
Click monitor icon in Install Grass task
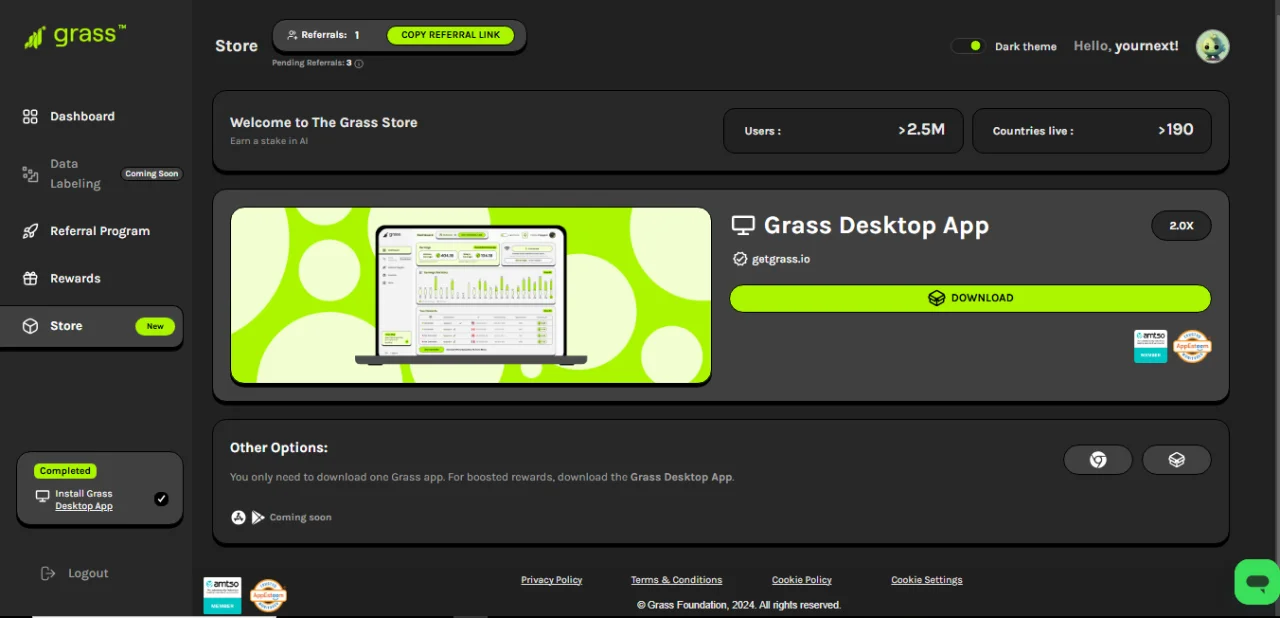[x=42, y=496]
